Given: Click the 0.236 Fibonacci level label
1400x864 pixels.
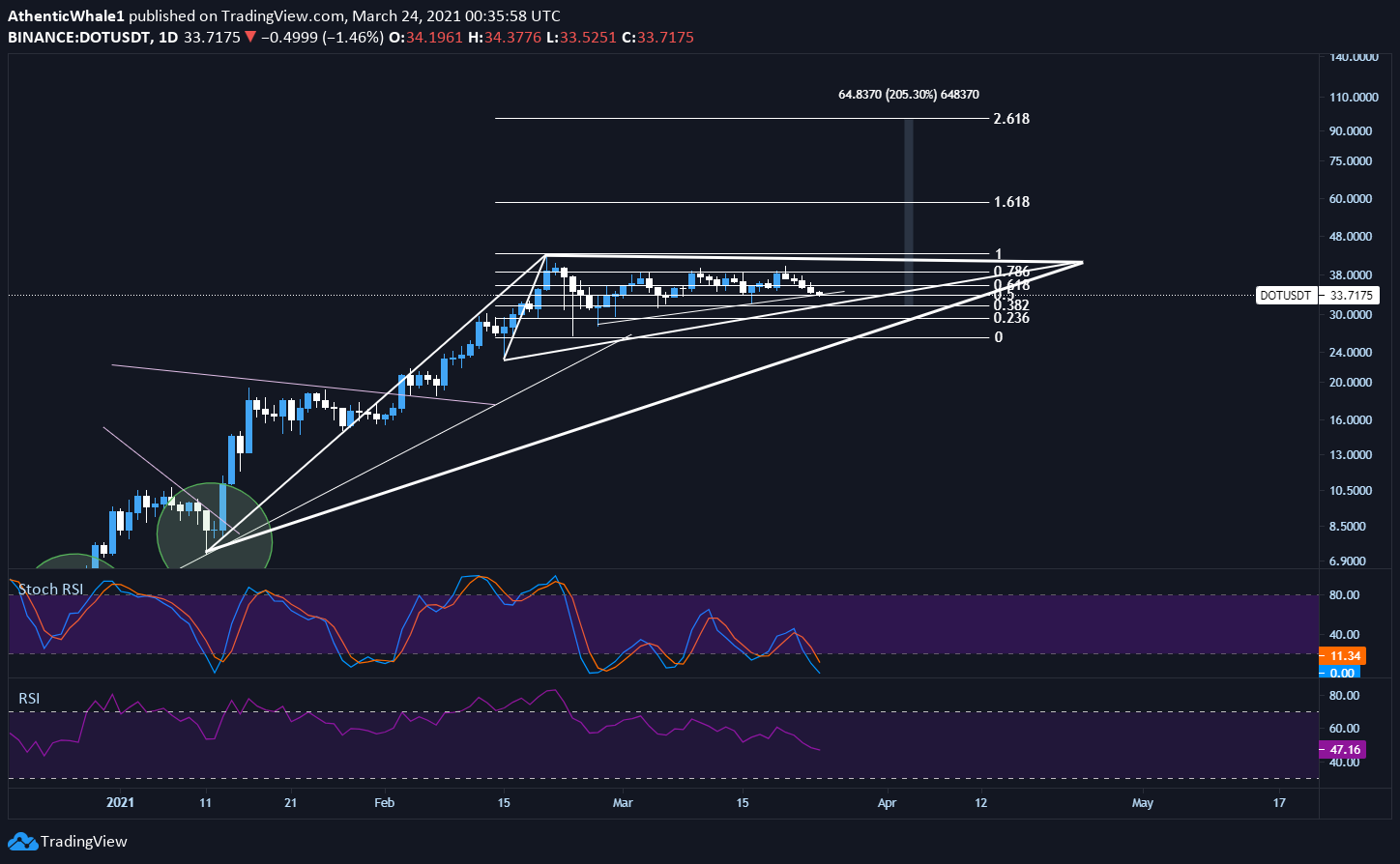Looking at the screenshot, I should point(1011,318).
